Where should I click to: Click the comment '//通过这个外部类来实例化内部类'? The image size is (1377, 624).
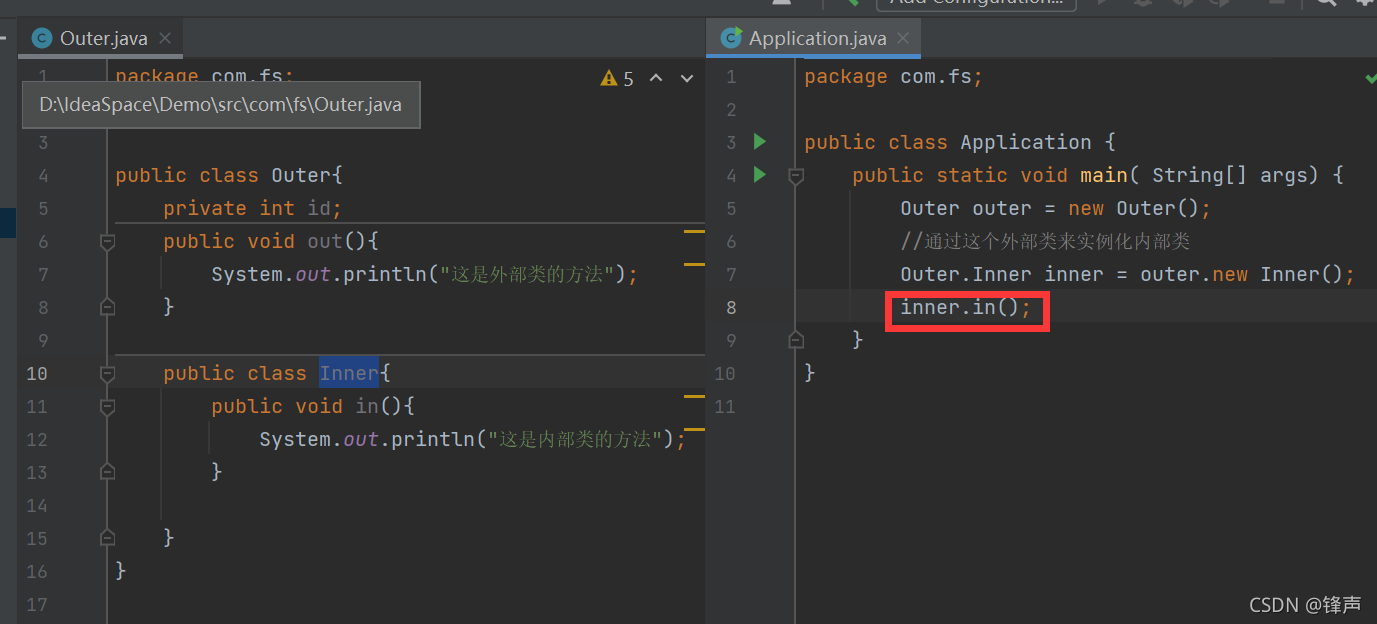point(1046,241)
